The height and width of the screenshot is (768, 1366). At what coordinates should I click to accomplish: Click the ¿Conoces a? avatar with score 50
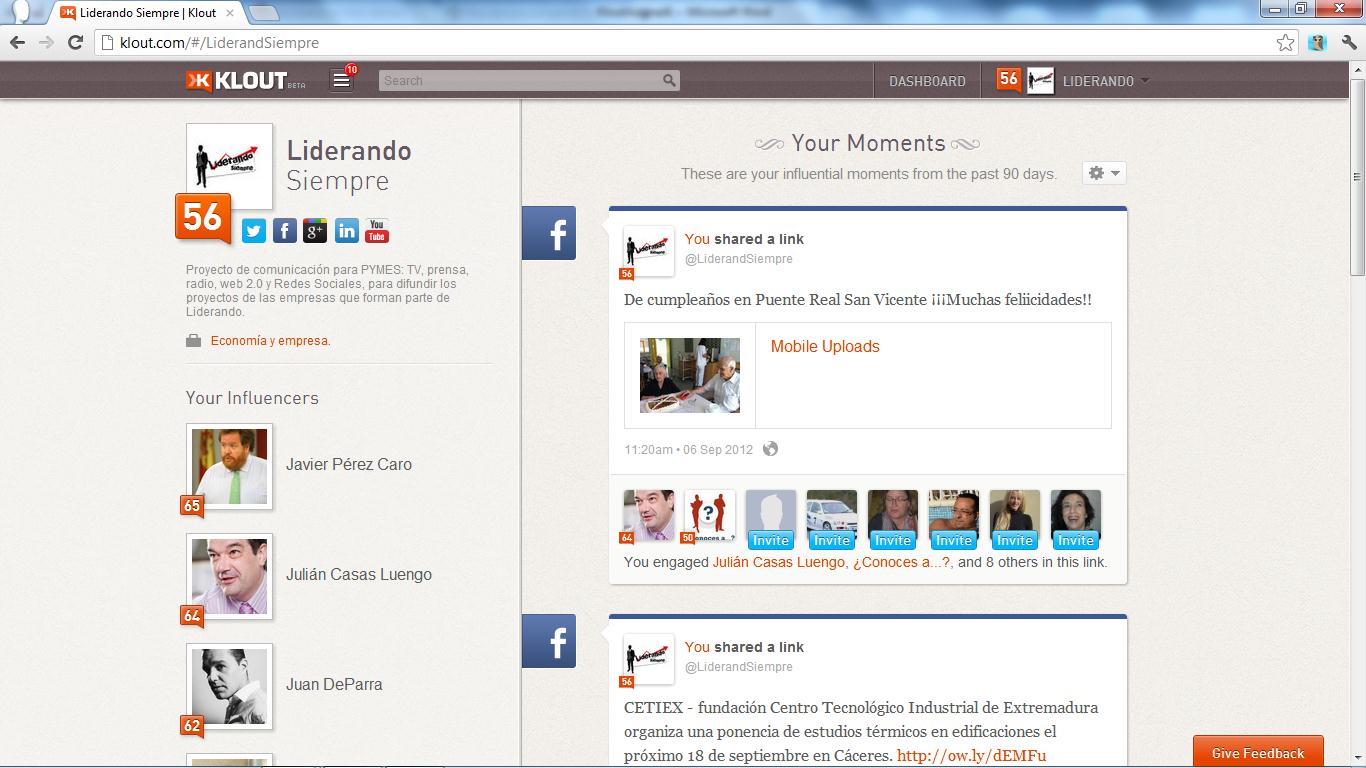(709, 515)
